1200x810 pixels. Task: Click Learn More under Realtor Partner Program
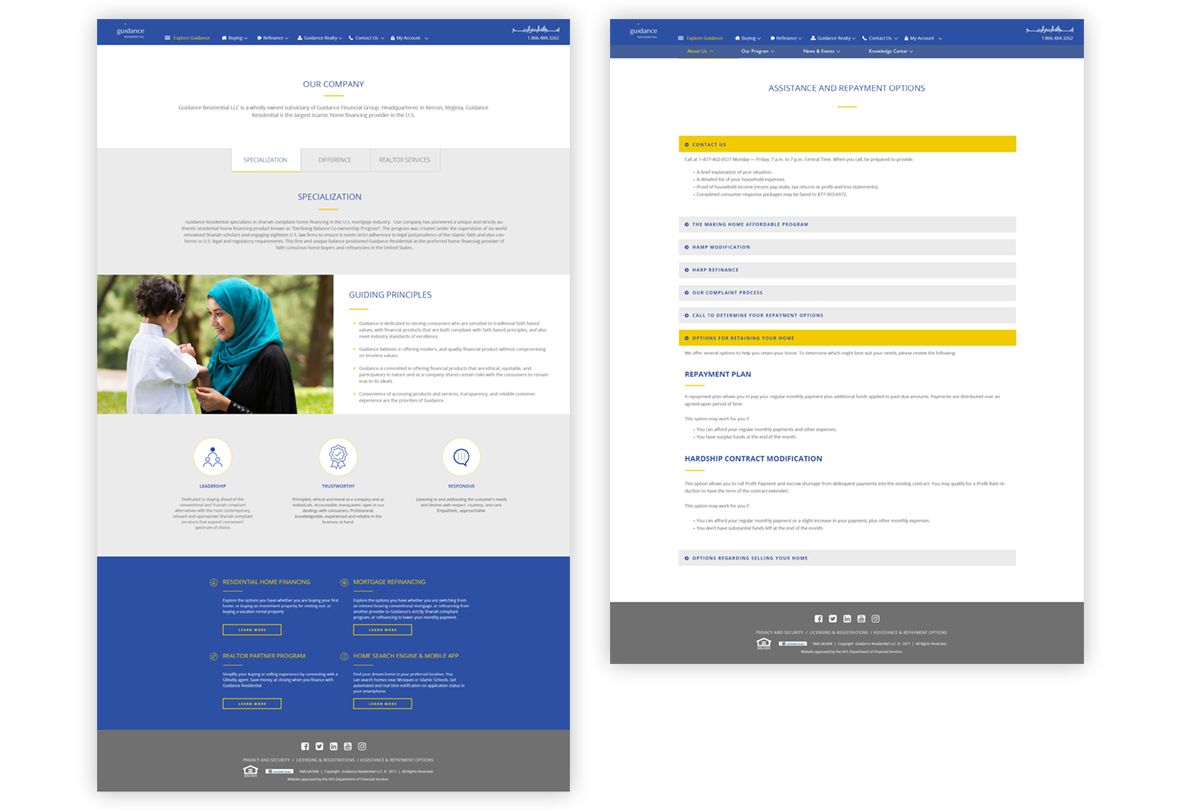pos(252,704)
